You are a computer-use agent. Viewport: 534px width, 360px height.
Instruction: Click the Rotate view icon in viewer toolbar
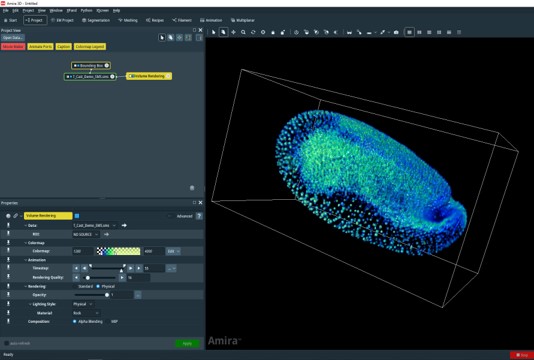click(x=253, y=32)
